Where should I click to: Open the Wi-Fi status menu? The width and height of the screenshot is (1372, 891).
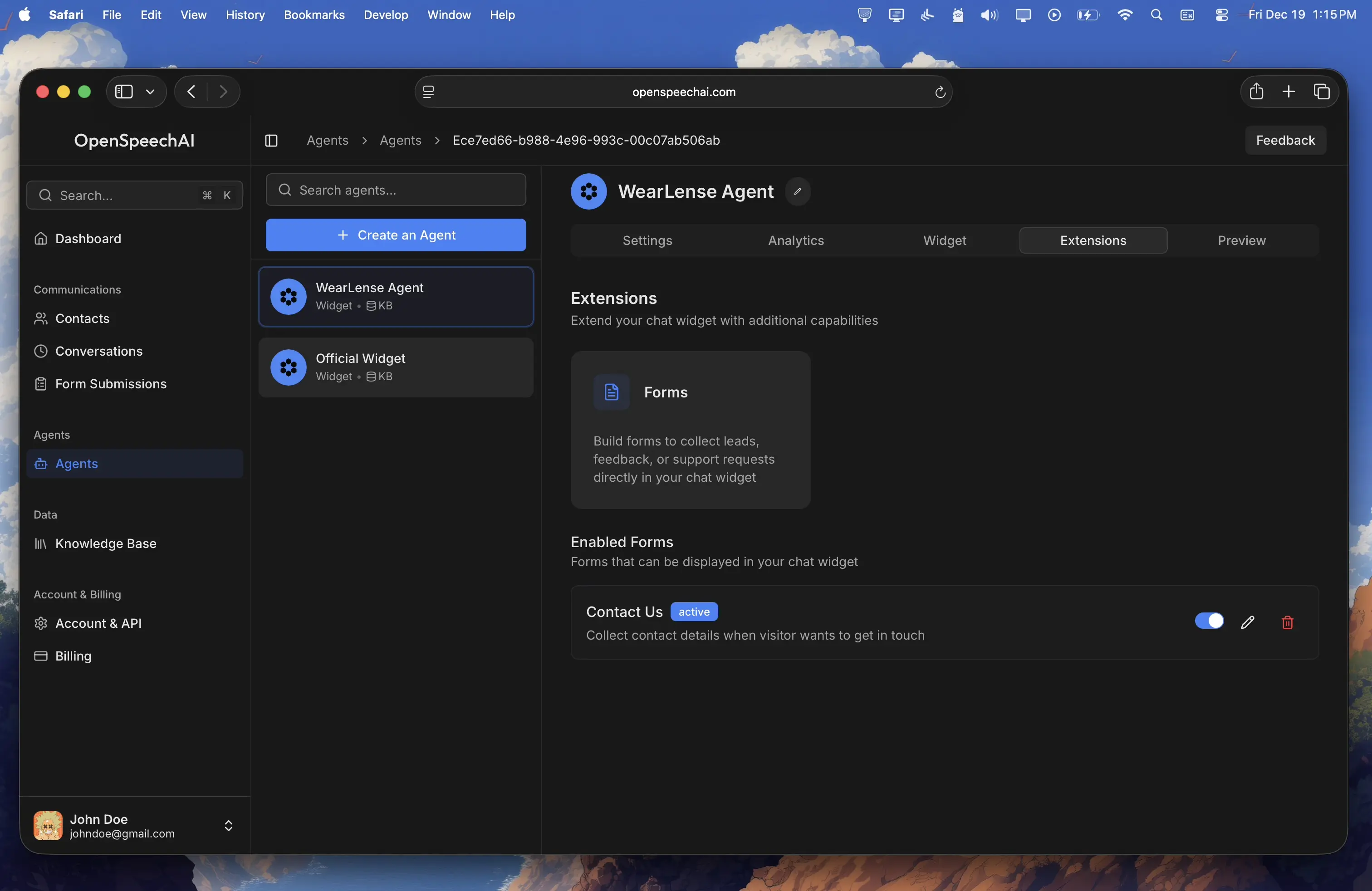coord(1125,15)
